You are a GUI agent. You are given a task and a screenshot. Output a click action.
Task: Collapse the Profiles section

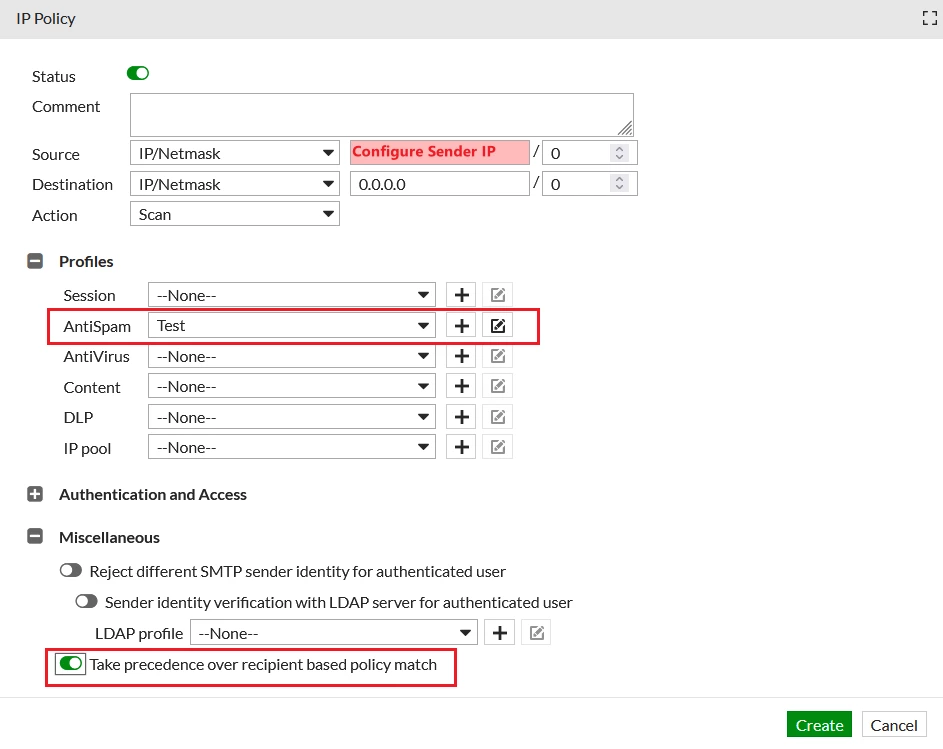pyautogui.click(x=35, y=261)
